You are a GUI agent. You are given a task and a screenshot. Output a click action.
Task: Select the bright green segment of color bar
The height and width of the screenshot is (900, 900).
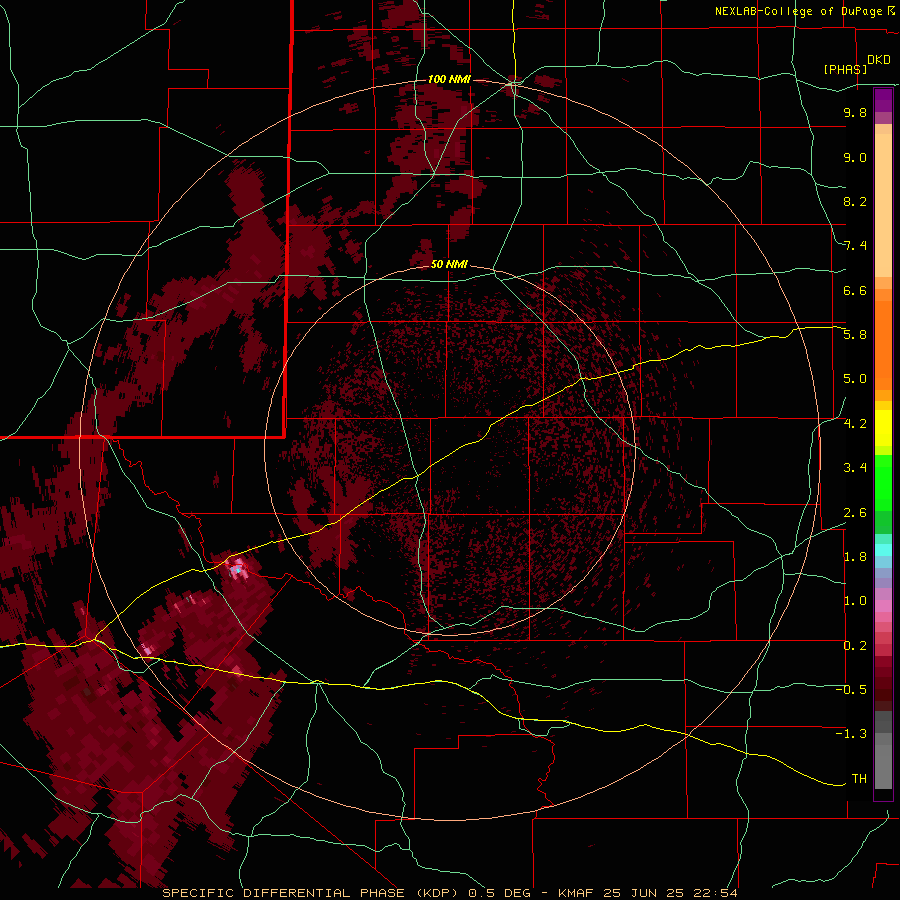point(883,483)
